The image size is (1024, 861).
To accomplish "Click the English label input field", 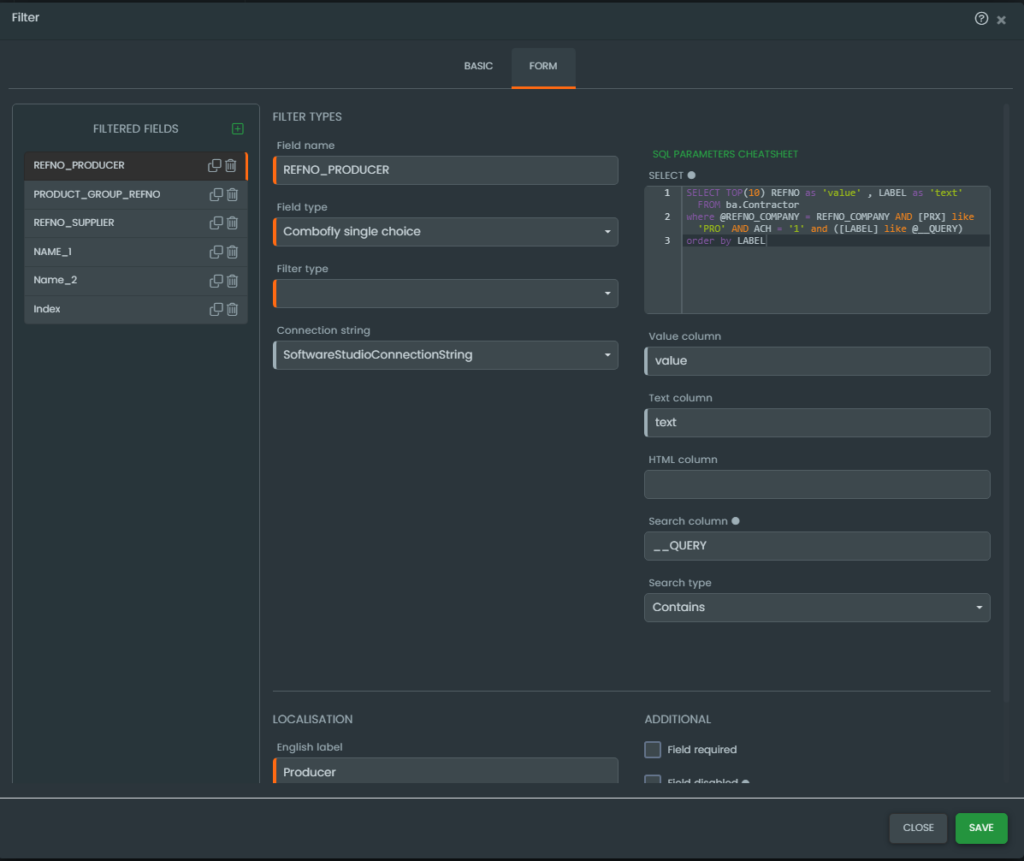I will 446,772.
